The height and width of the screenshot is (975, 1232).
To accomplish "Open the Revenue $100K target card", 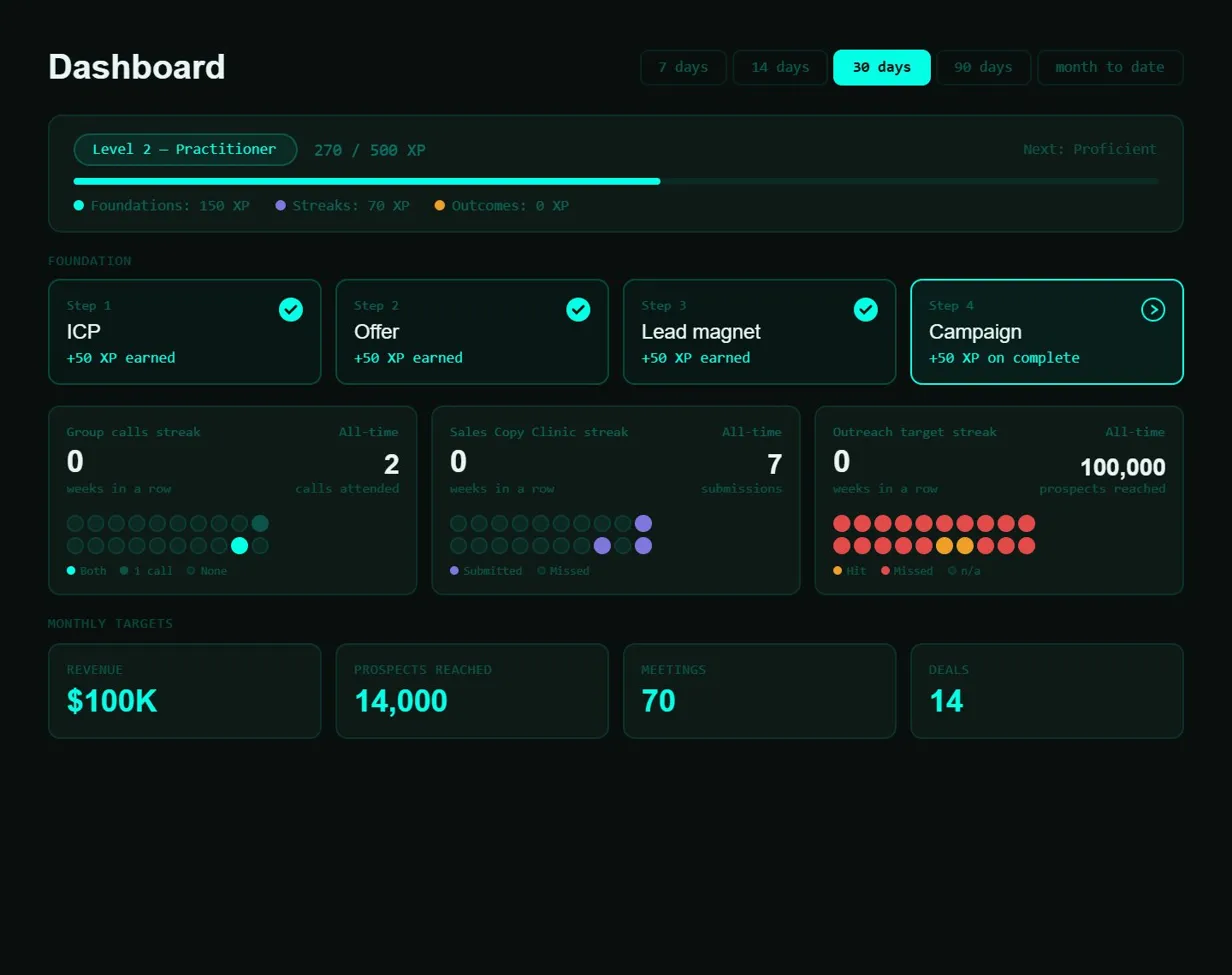I will (185, 691).
